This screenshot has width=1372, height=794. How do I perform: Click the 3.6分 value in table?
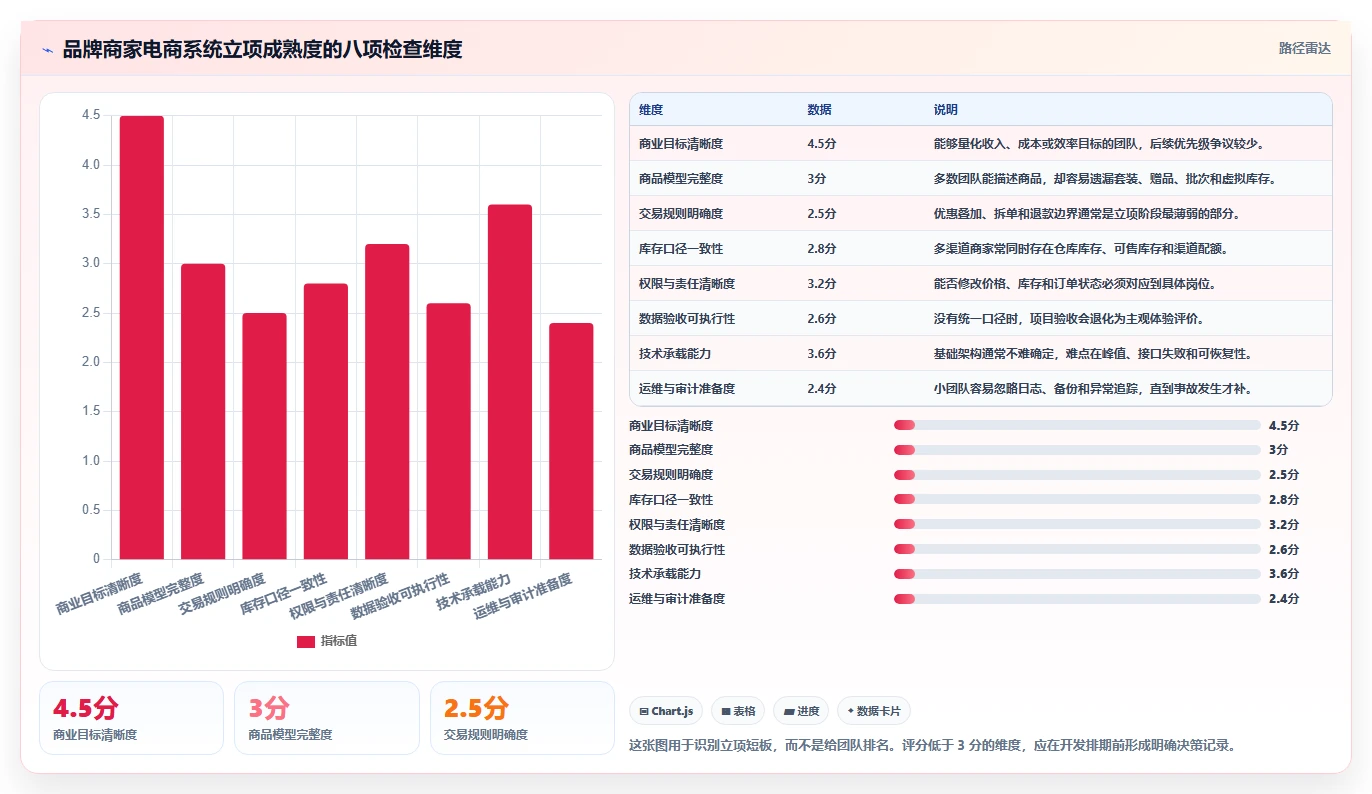coord(822,354)
